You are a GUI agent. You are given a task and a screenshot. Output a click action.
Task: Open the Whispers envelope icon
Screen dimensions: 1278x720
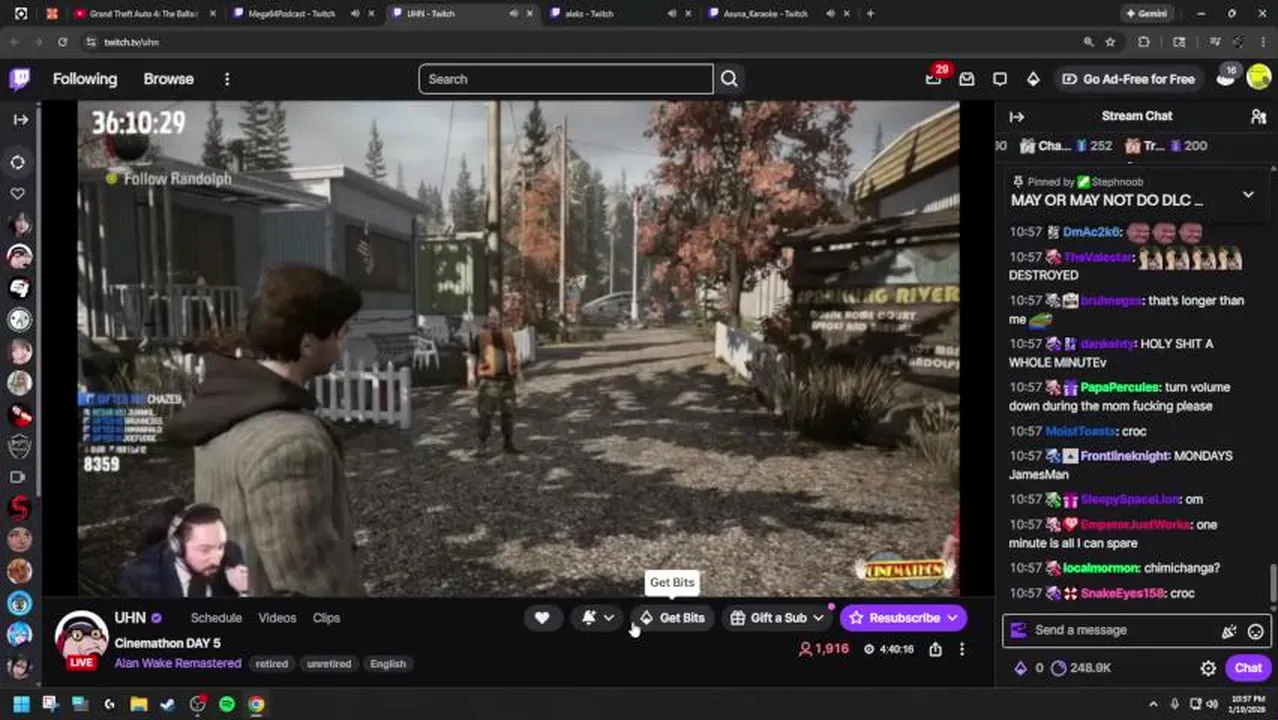(967, 79)
